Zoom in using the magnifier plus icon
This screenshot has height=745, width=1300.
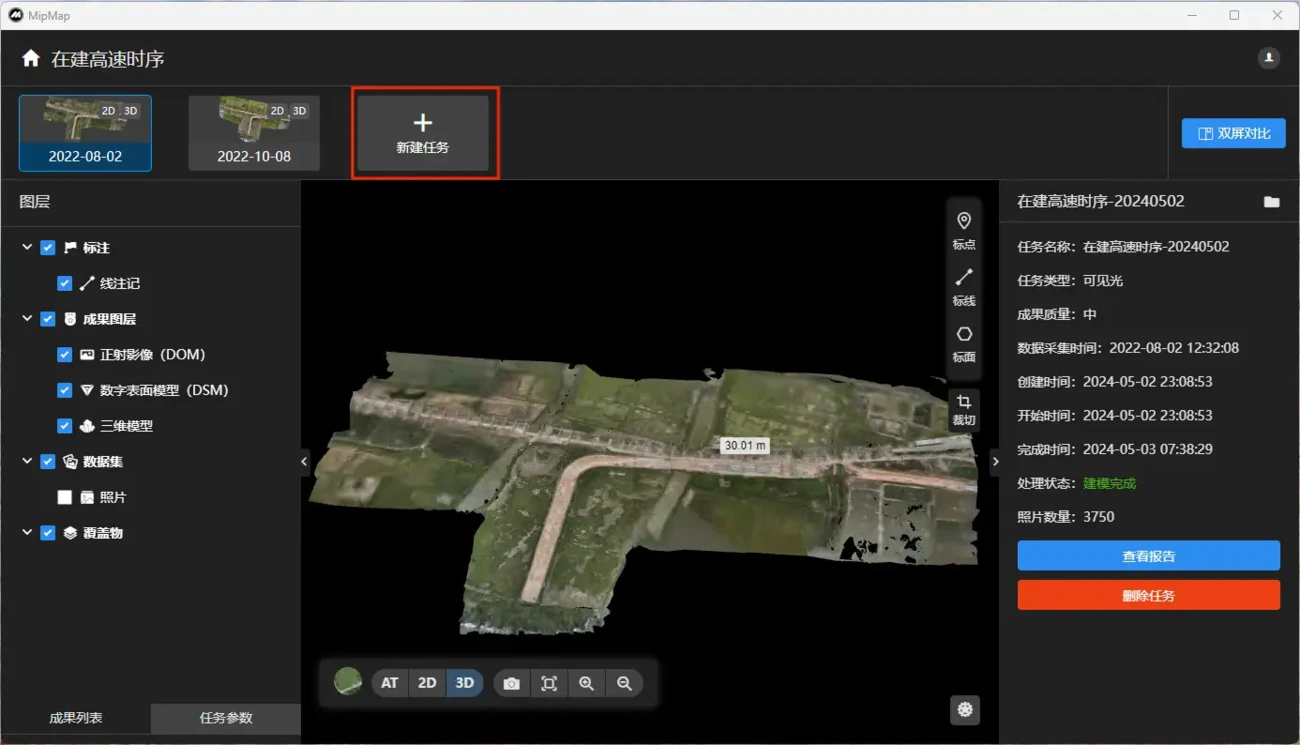586,684
